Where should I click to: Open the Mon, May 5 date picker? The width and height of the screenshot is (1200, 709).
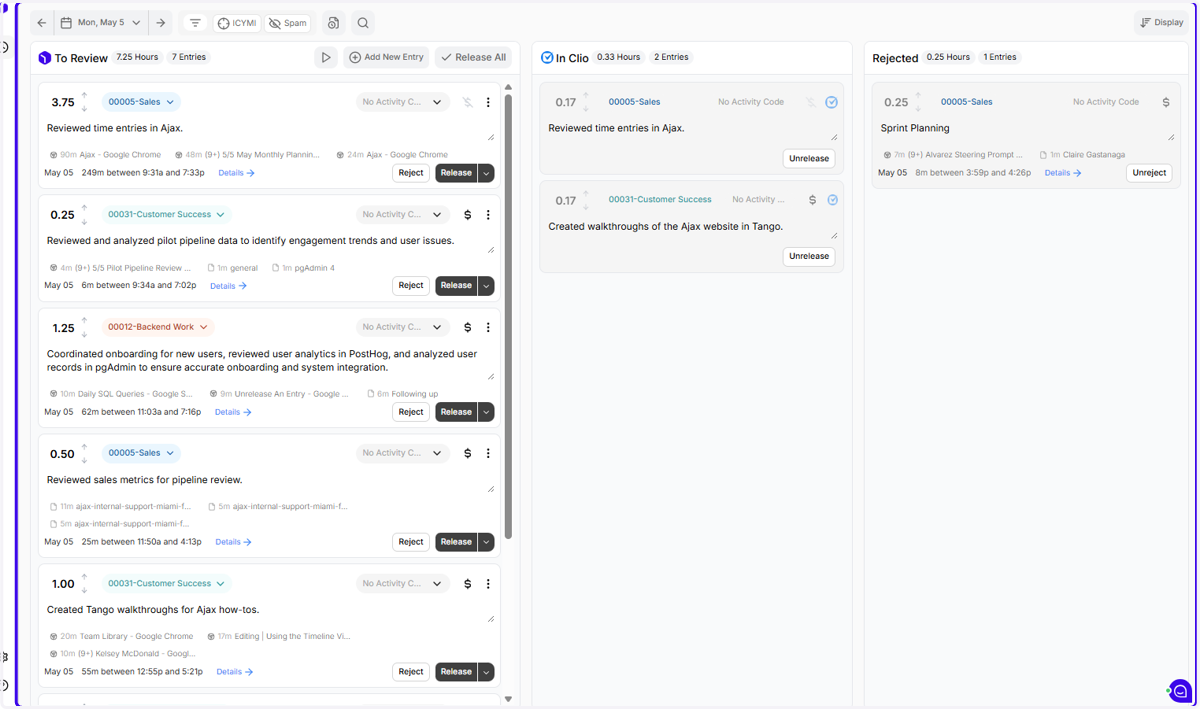(100, 23)
